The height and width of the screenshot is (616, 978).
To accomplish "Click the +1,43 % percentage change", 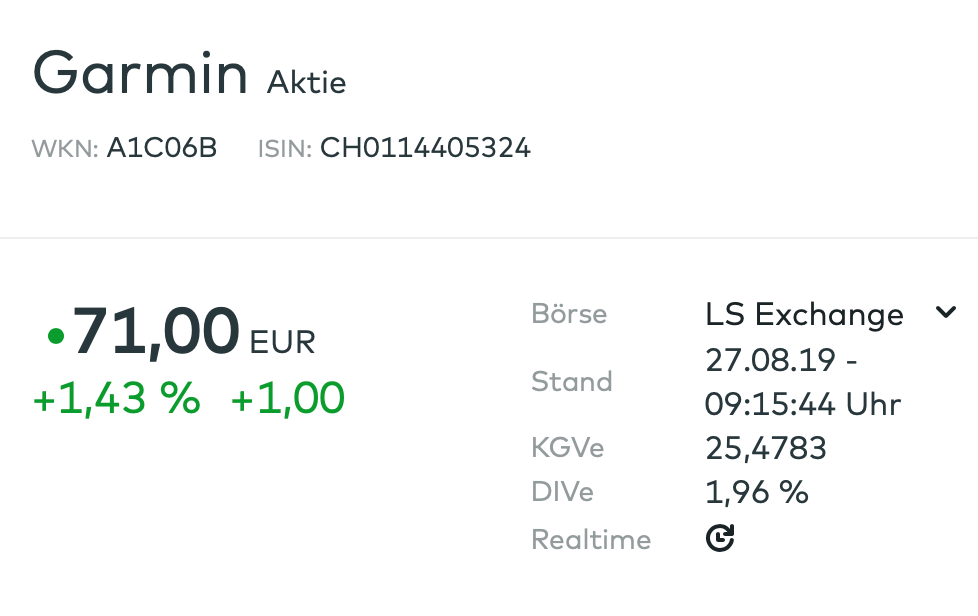I will pyautogui.click(x=117, y=398).
